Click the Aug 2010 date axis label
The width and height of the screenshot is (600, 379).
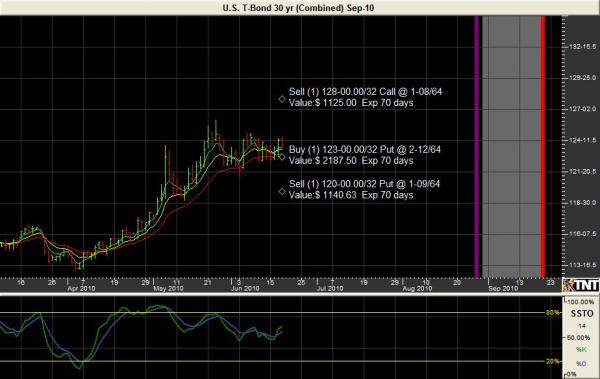click(417, 289)
